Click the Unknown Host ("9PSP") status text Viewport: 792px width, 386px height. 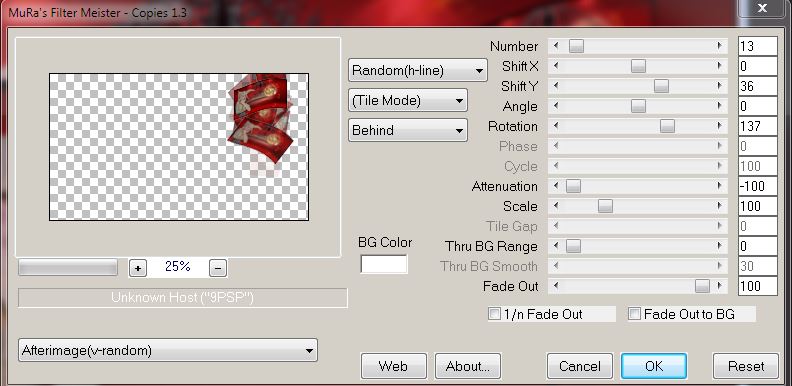(182, 297)
